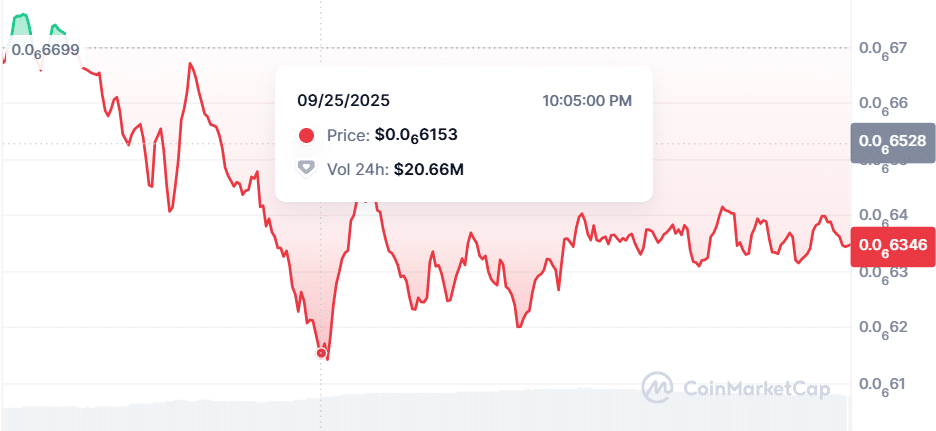This screenshot has height=431, width=936.
Task: Click the 0.0₆64 price axis label
Action: 882,216
